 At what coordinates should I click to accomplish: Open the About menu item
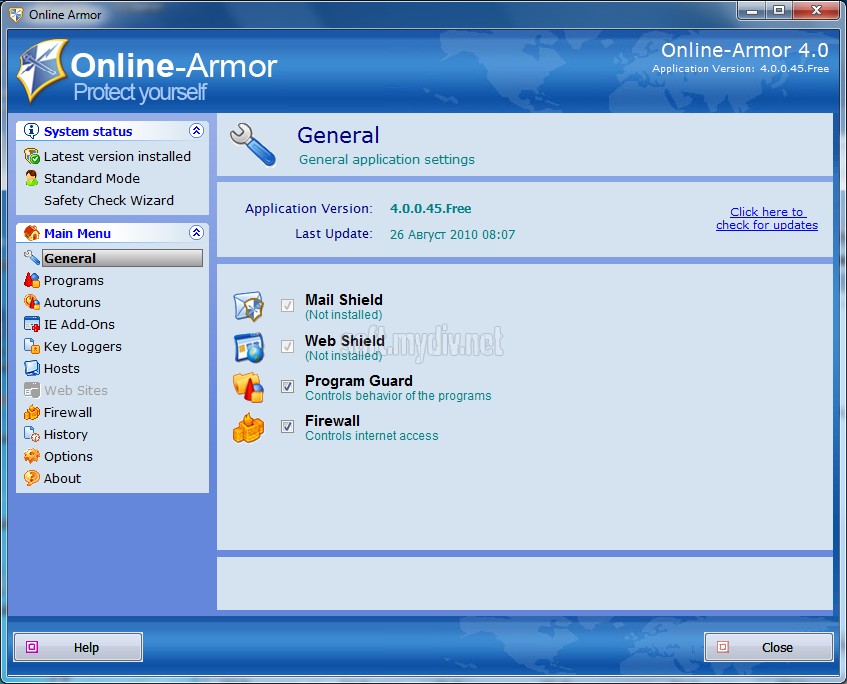tap(62, 479)
